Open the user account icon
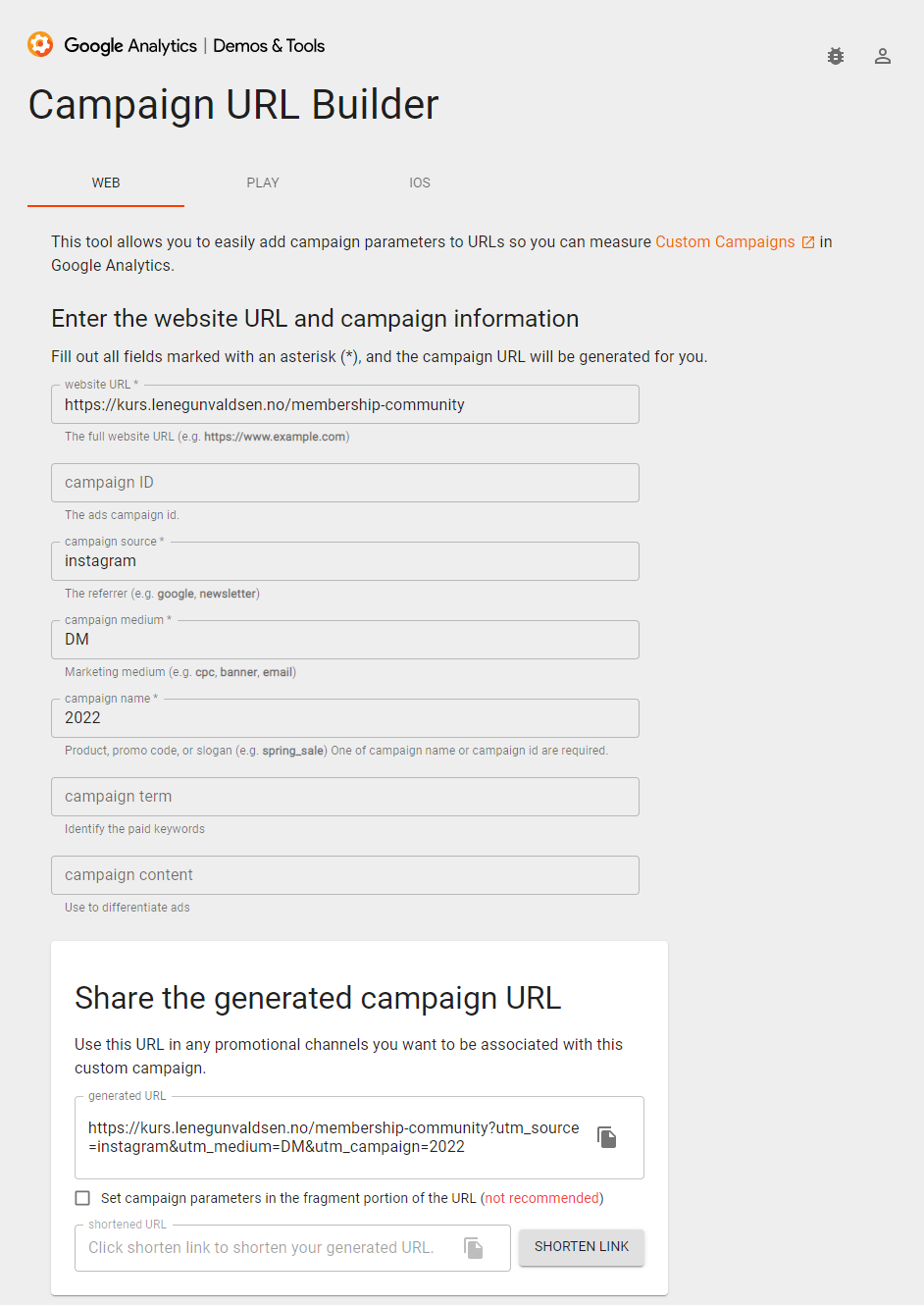This screenshot has width=924, height=1305. point(883,56)
